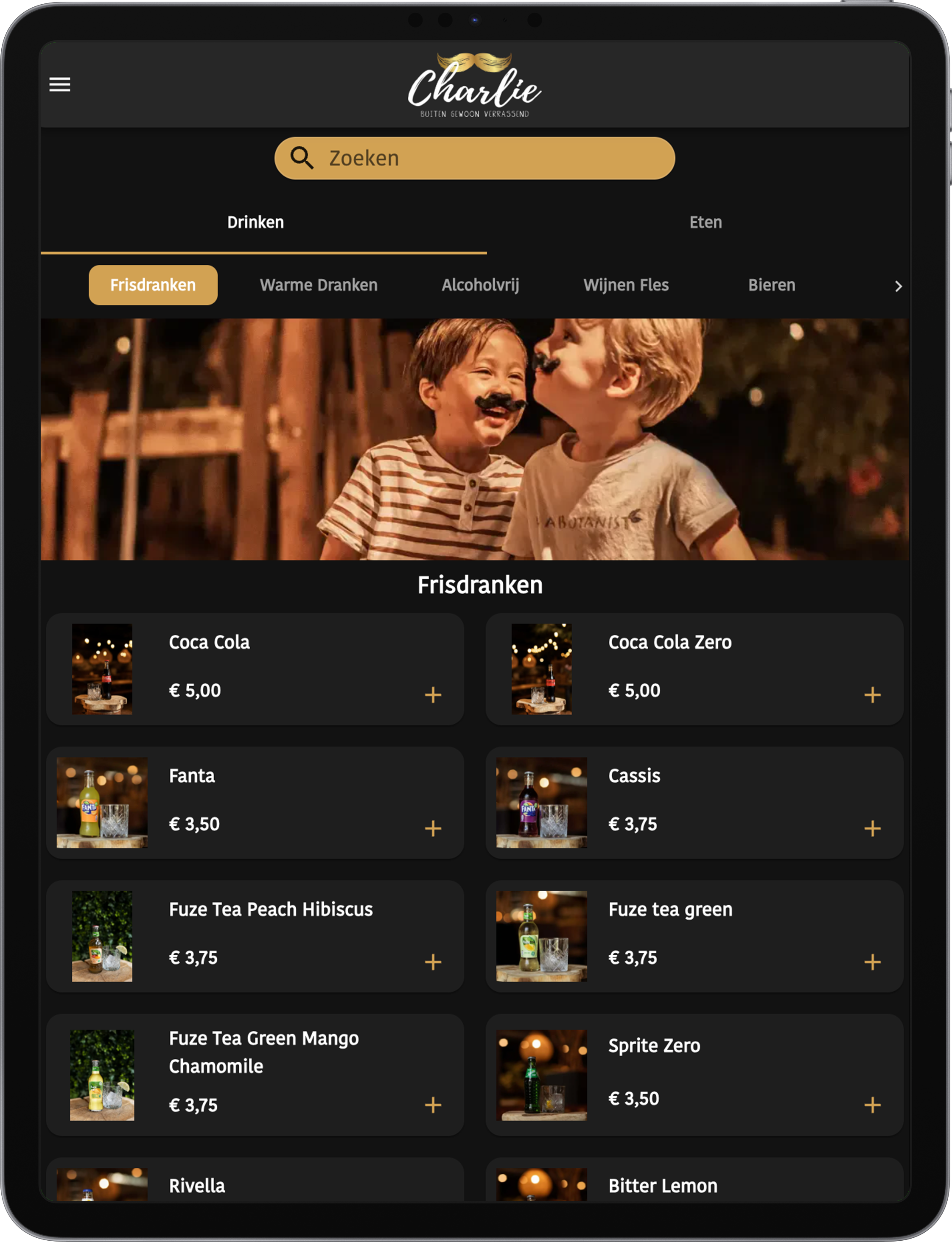Select the Bieren category chip
This screenshot has height=1242, width=952.
click(772, 285)
